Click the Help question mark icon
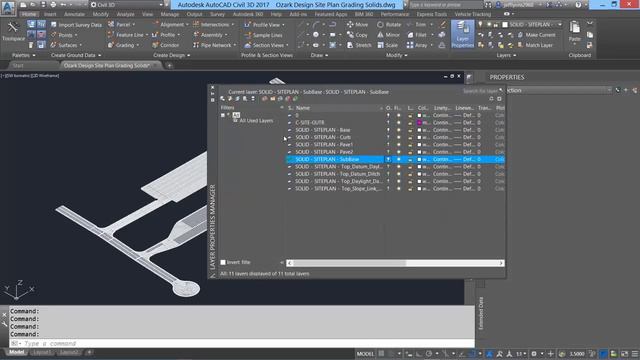640x360 pixels. pos(578,5)
